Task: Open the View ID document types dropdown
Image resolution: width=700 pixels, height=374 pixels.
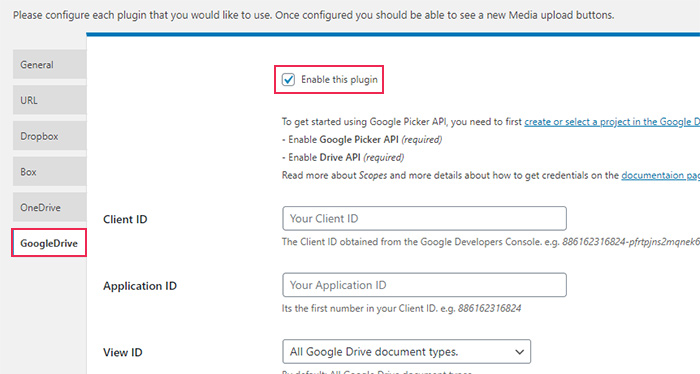Action: click(x=406, y=351)
